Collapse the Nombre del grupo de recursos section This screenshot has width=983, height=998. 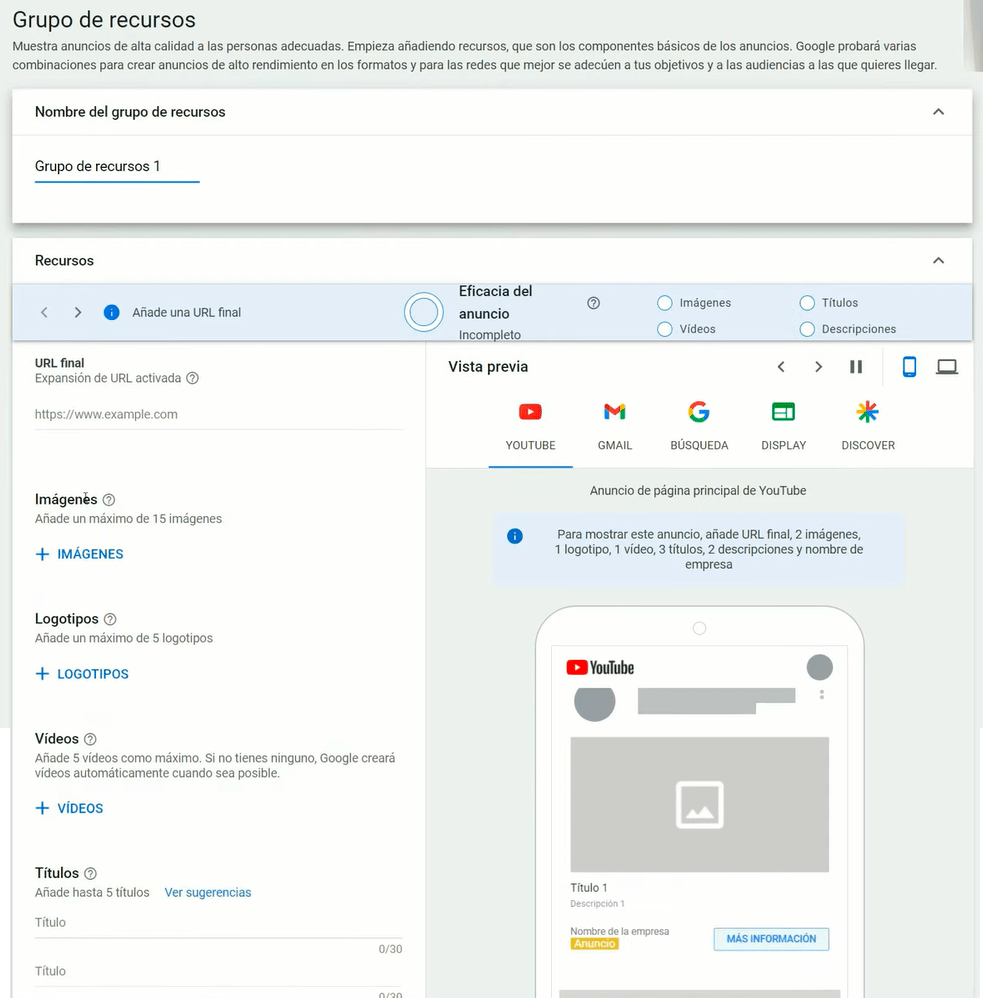pos(938,112)
